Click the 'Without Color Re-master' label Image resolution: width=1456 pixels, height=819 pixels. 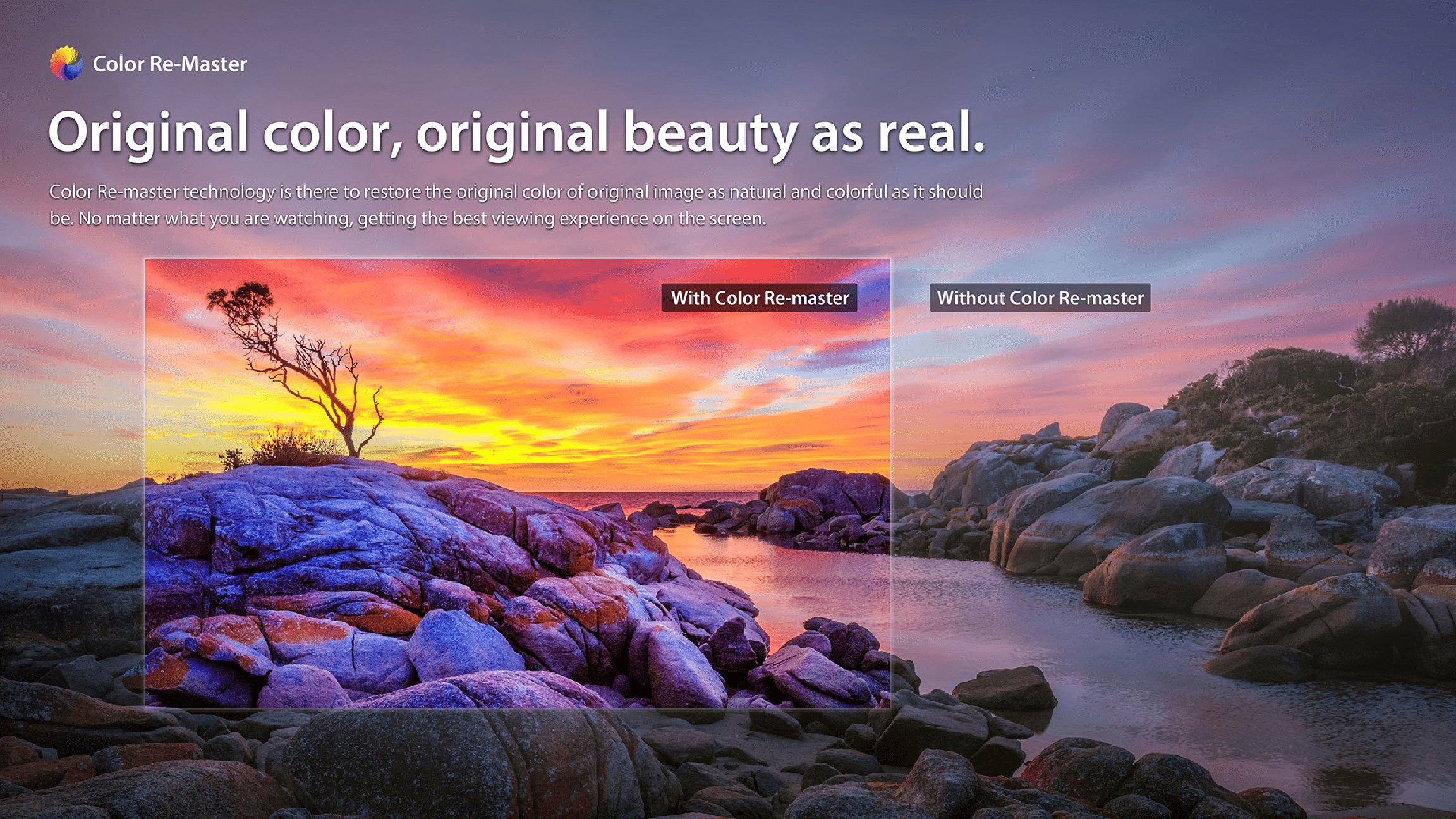(1040, 298)
